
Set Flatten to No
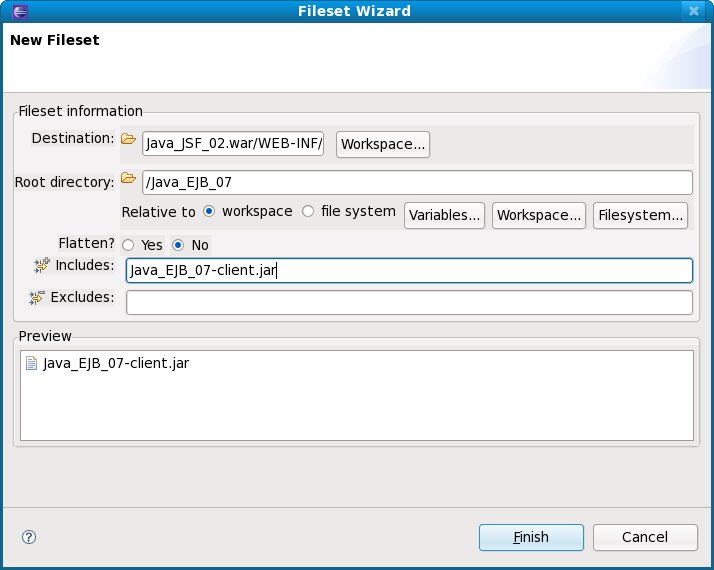(x=178, y=245)
